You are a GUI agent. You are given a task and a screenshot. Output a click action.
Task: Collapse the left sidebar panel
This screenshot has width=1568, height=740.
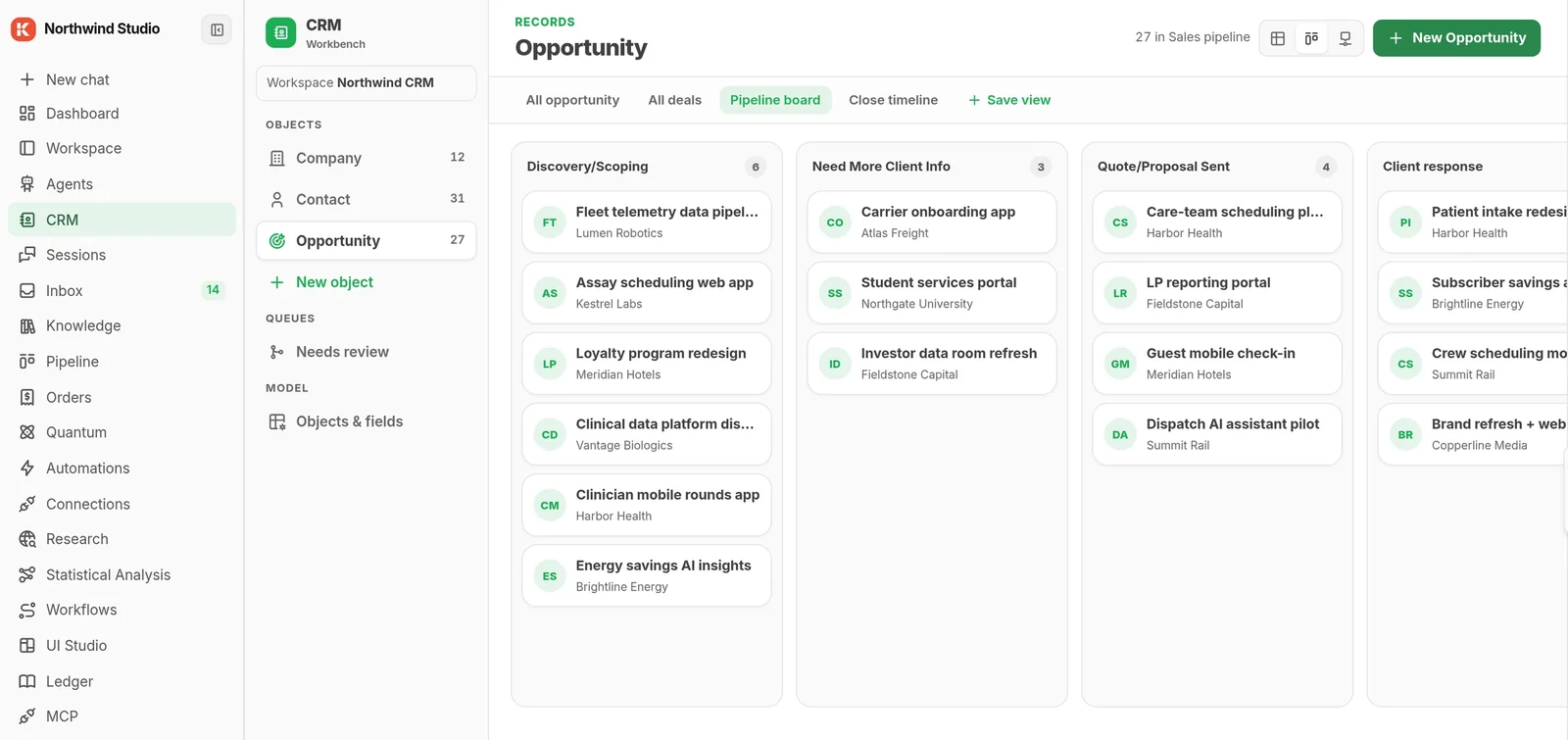point(217,29)
